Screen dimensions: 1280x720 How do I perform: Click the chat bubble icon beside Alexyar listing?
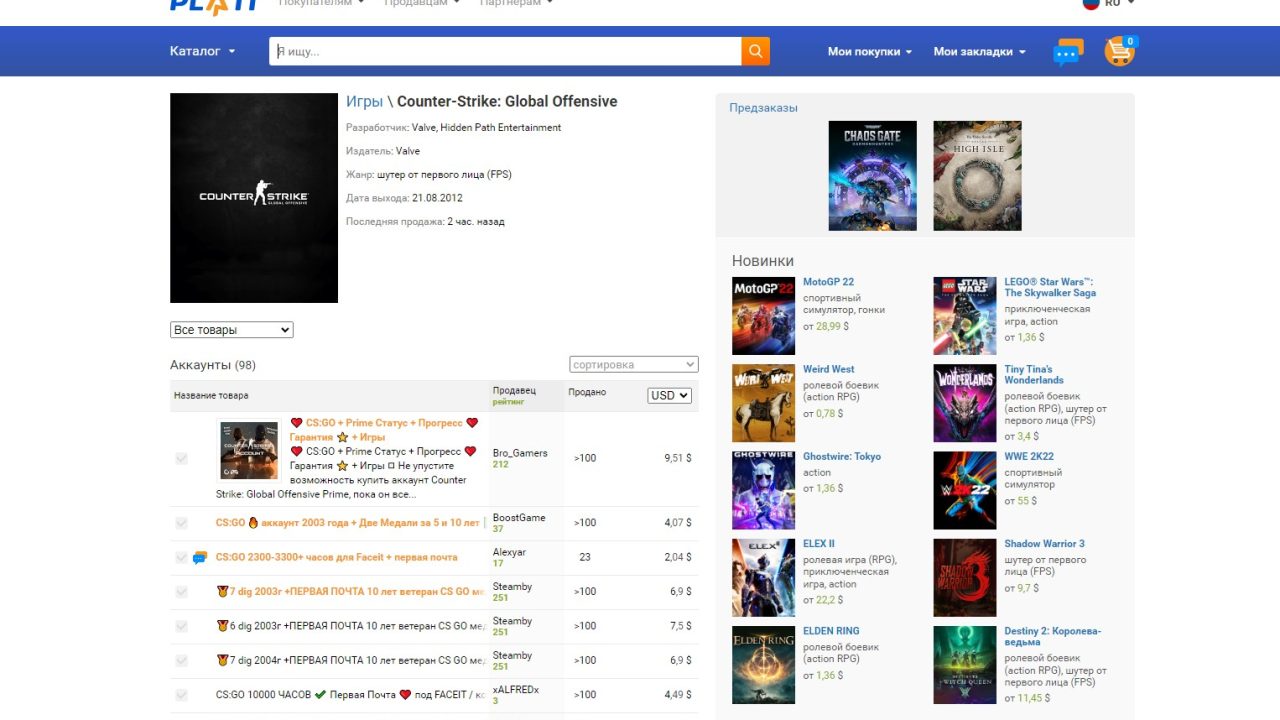coord(200,558)
